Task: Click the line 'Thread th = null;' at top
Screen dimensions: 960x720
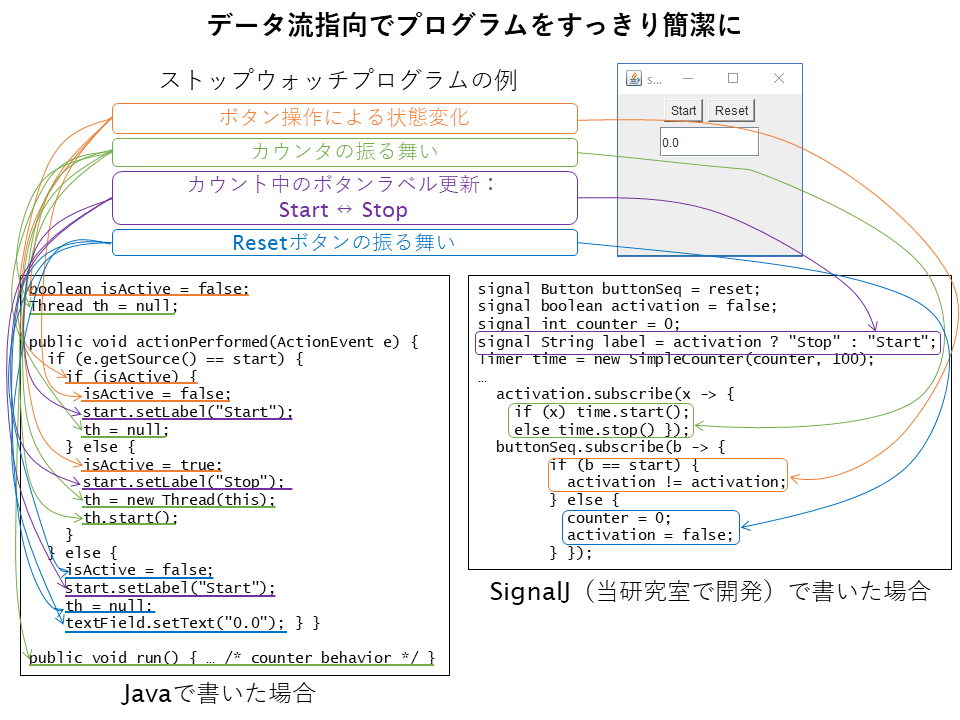Action: click(x=103, y=306)
